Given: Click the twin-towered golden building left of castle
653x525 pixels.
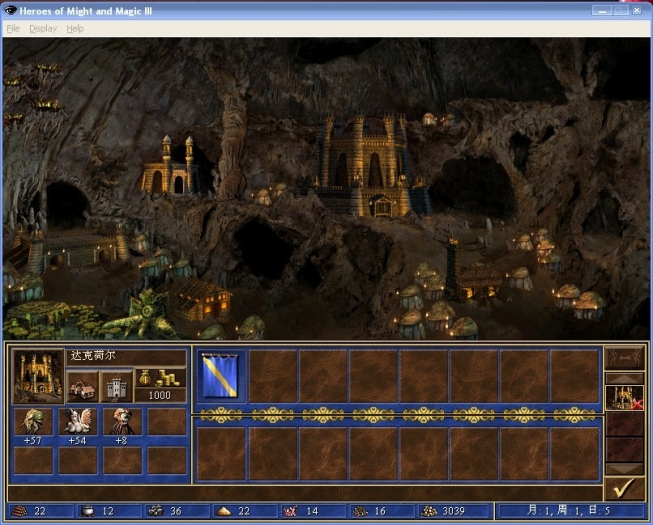Looking at the screenshot, I should point(172,167).
